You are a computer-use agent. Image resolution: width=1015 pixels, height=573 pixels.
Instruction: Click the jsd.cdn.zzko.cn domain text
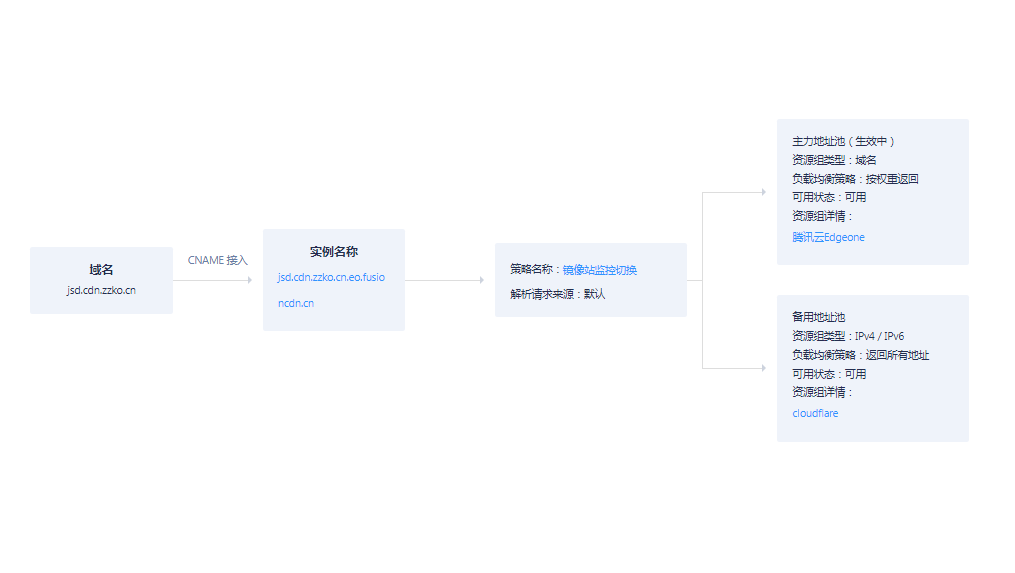[x=101, y=290]
